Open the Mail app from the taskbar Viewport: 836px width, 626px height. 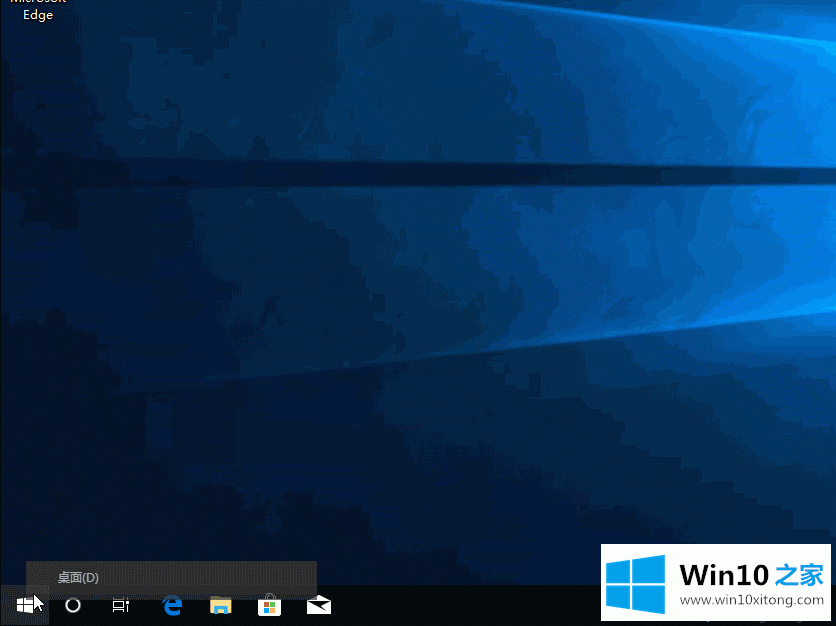319,605
